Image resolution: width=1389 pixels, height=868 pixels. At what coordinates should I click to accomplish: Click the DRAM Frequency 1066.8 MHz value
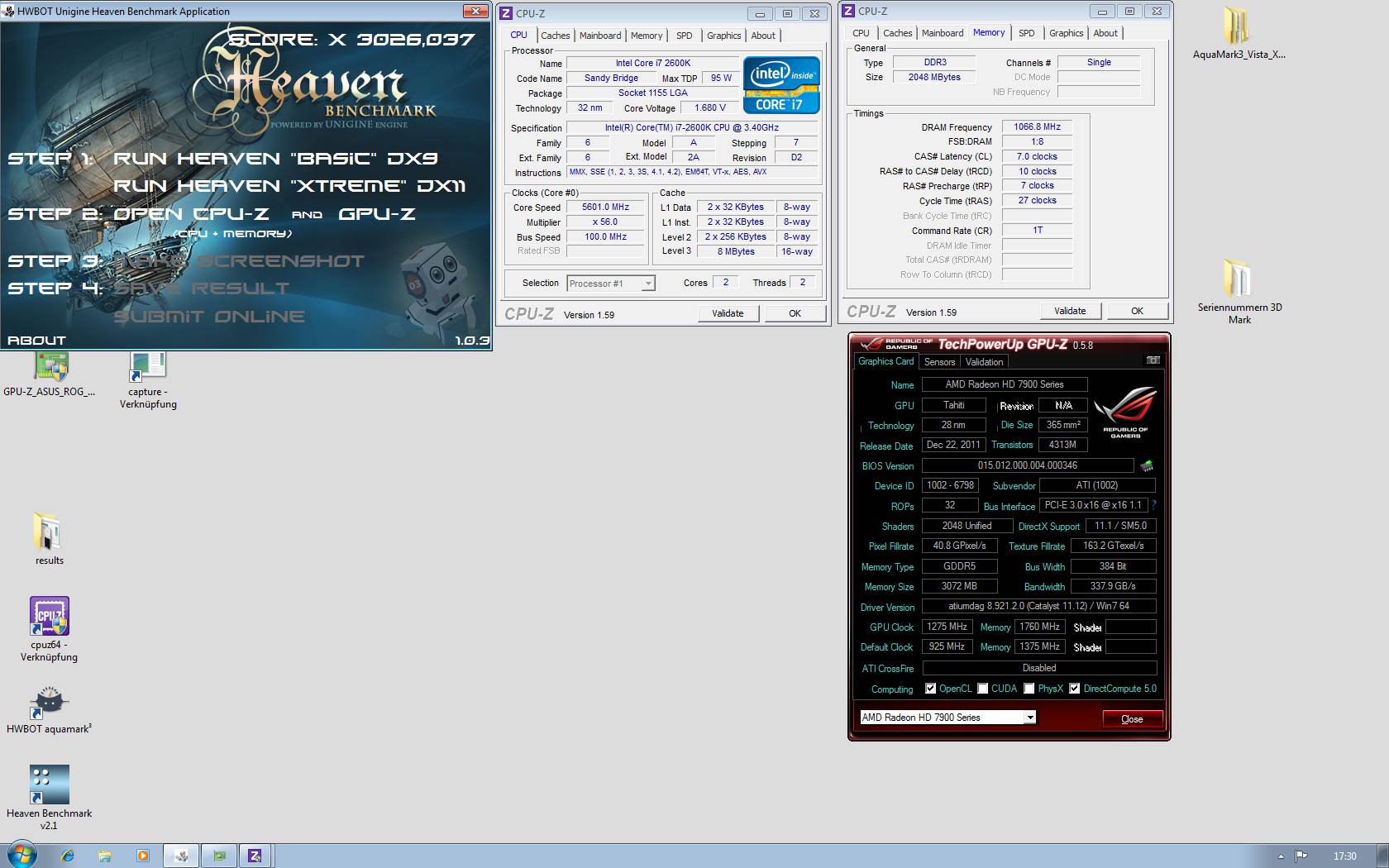1037,127
